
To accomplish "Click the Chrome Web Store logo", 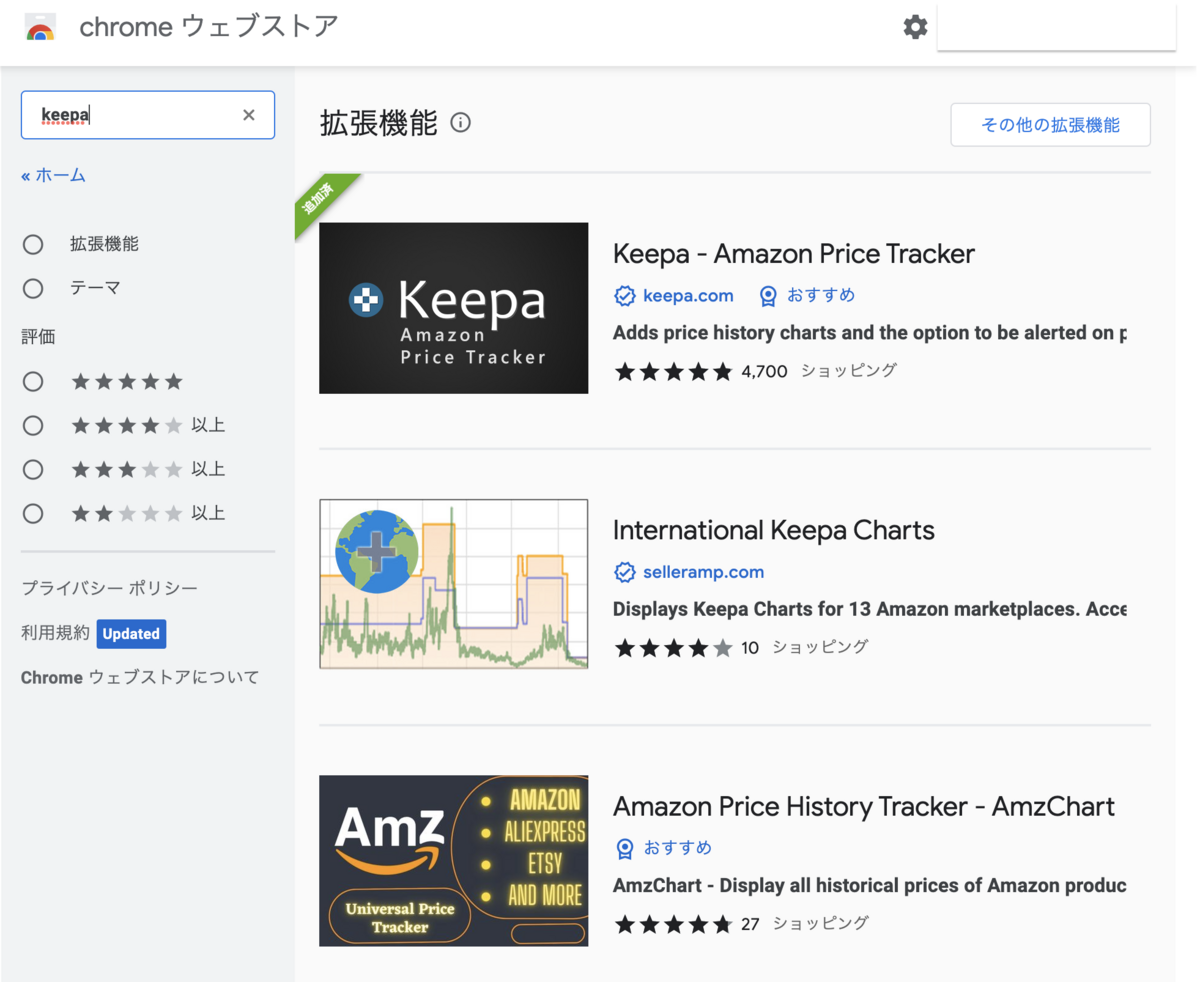I will (x=40, y=27).
